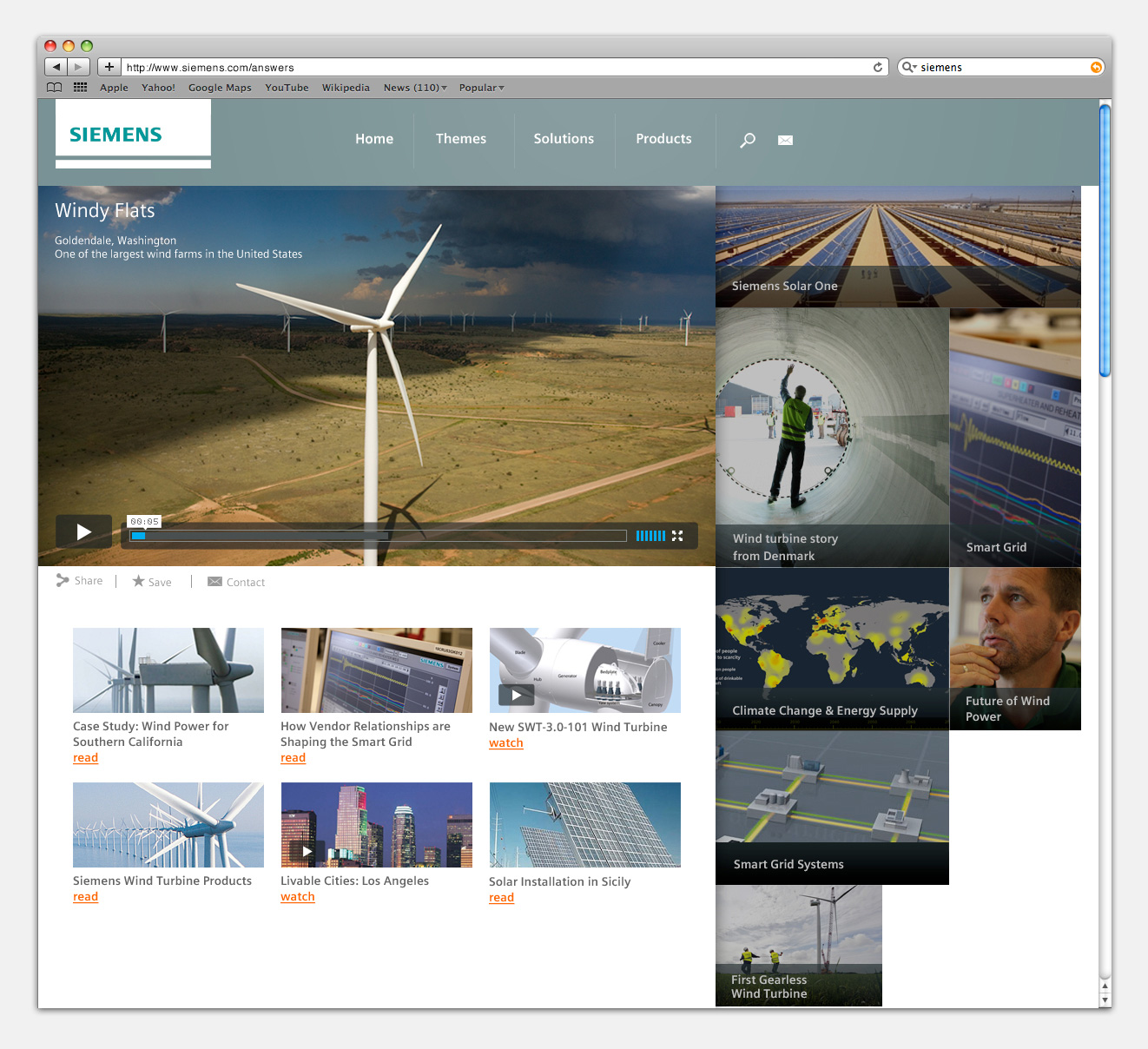Open the Smart Grid tile
The image size is (1148, 1049).
pyautogui.click(x=1015, y=438)
